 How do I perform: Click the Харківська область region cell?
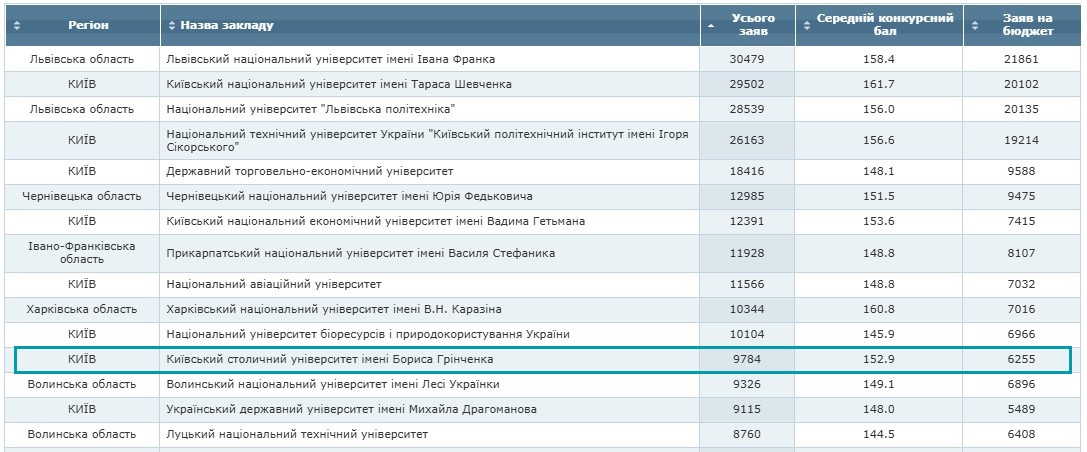pos(82,309)
